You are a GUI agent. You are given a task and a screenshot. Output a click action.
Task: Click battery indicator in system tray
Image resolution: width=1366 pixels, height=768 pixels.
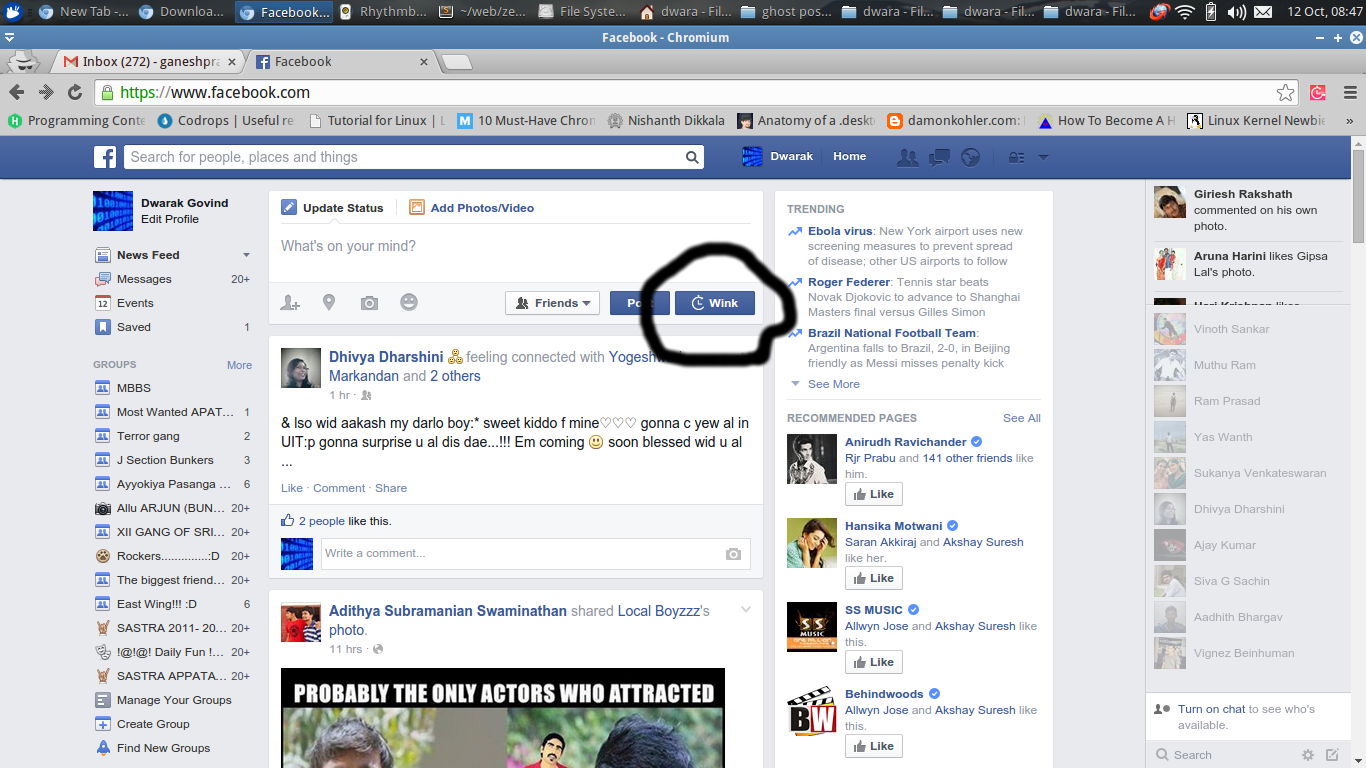pos(1211,12)
